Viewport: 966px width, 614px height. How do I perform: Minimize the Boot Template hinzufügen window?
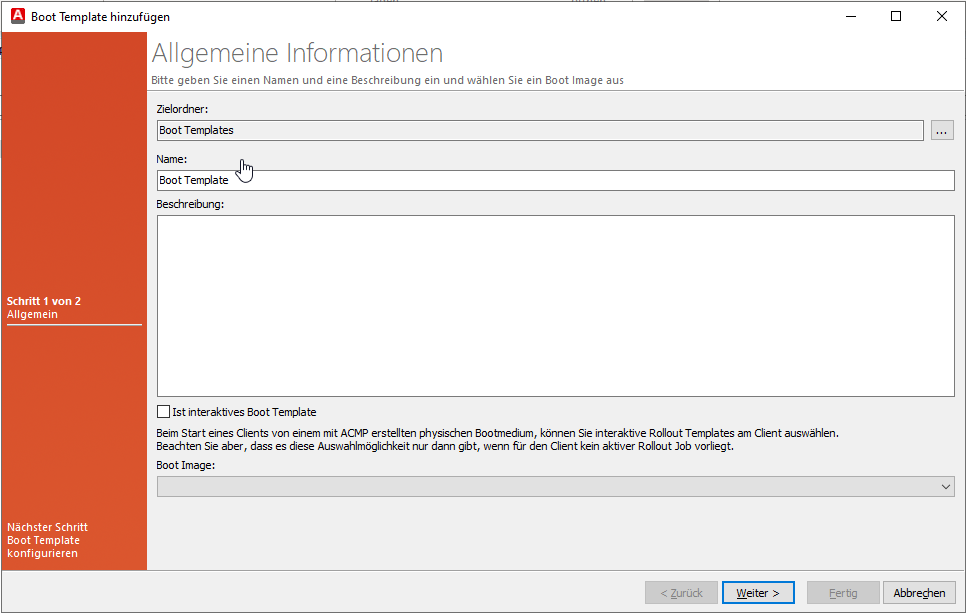(851, 16)
